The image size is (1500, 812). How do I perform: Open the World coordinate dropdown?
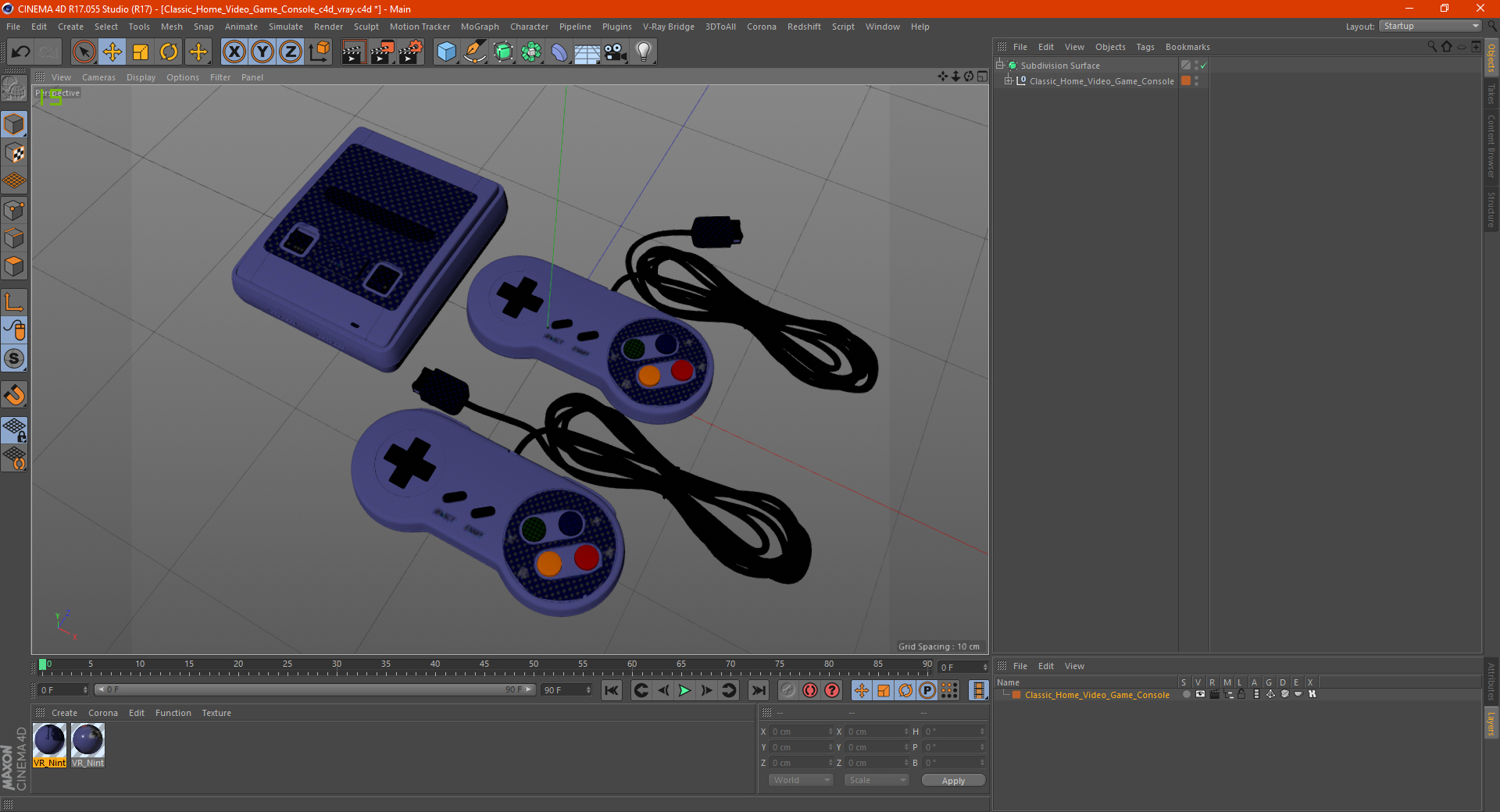click(x=801, y=780)
